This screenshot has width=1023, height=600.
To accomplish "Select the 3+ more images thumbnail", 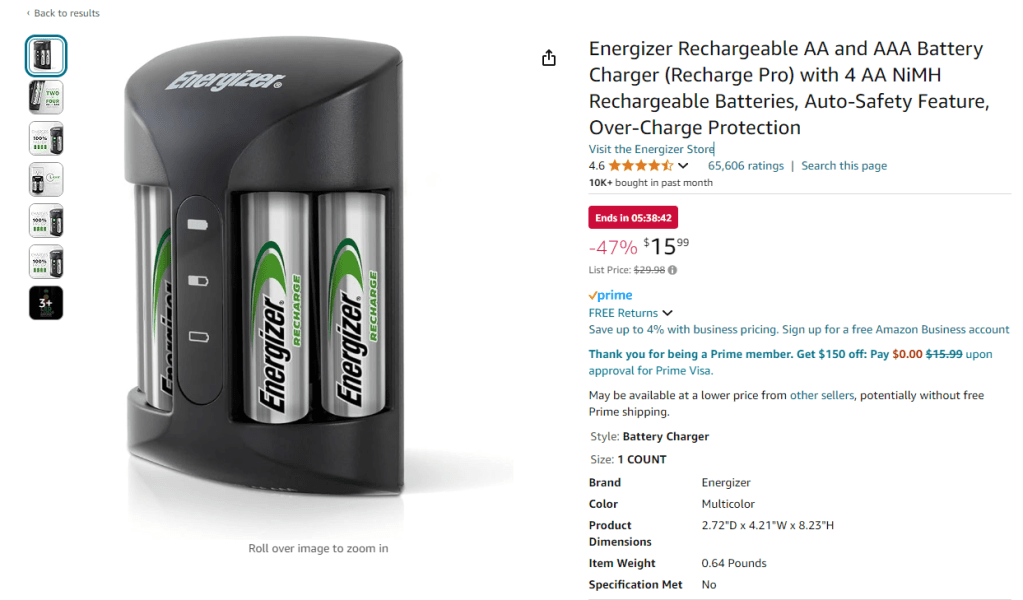I will [46, 303].
